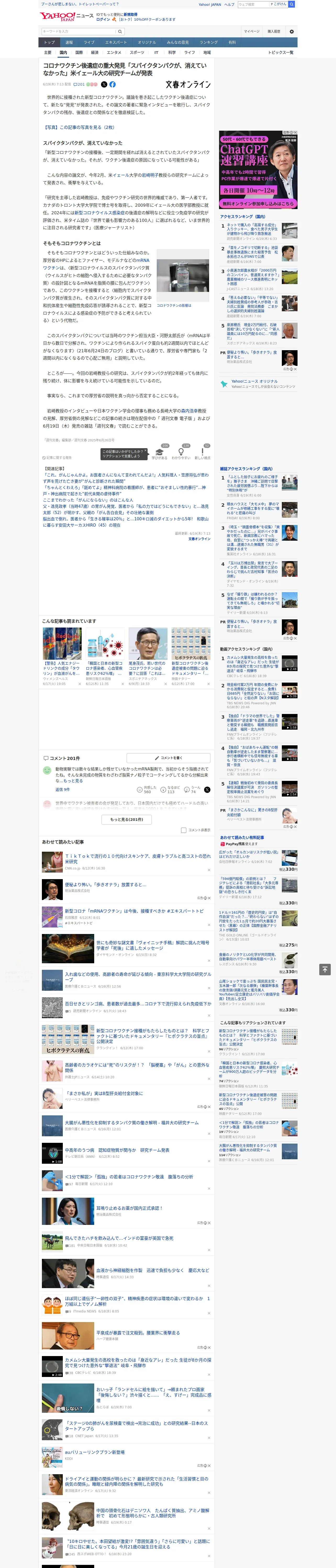Toggle the コメント非表示 checkbox
Viewport: 336px width, 1568px height.
click(x=183, y=830)
